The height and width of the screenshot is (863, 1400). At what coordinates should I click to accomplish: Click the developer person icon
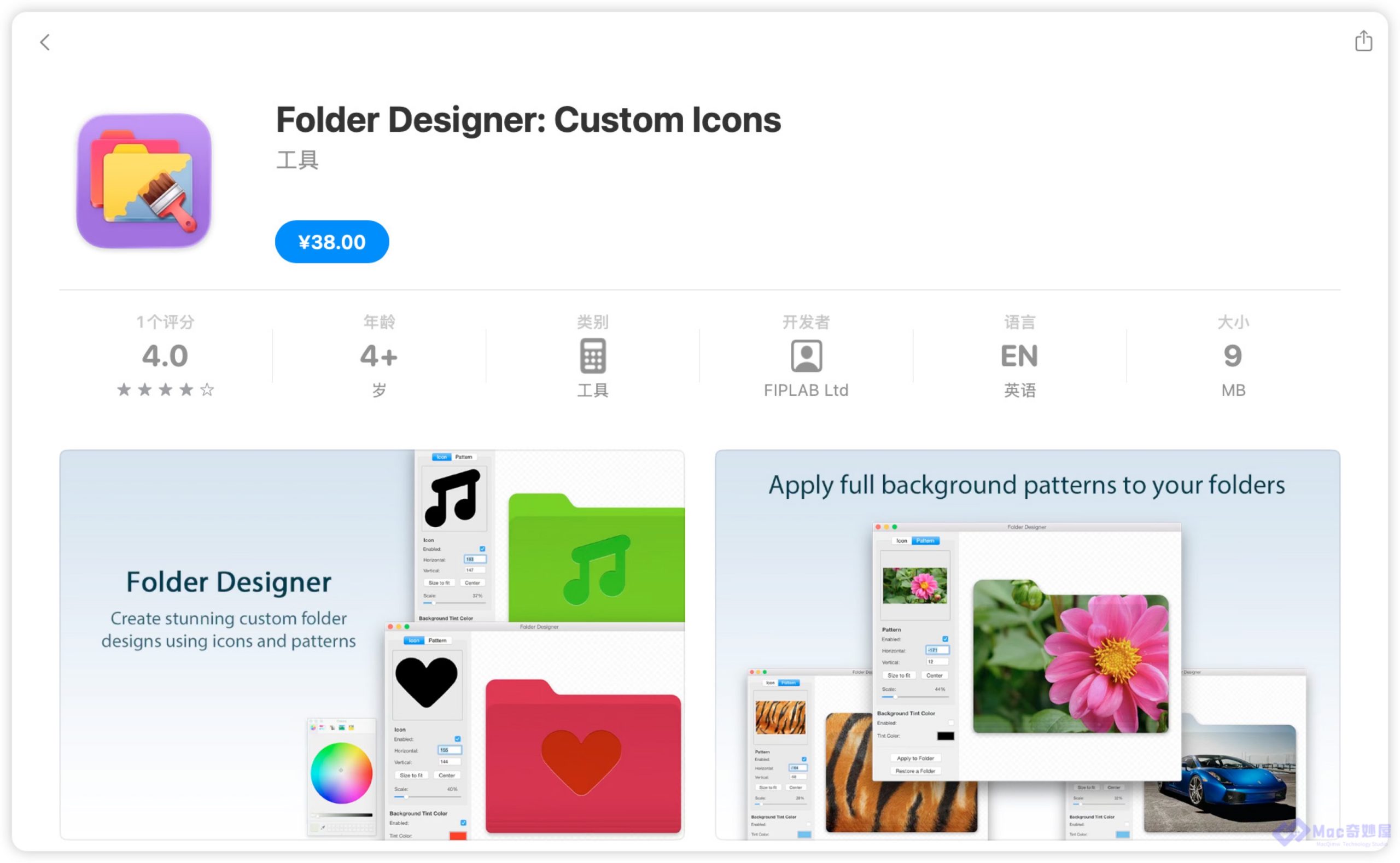coord(806,355)
